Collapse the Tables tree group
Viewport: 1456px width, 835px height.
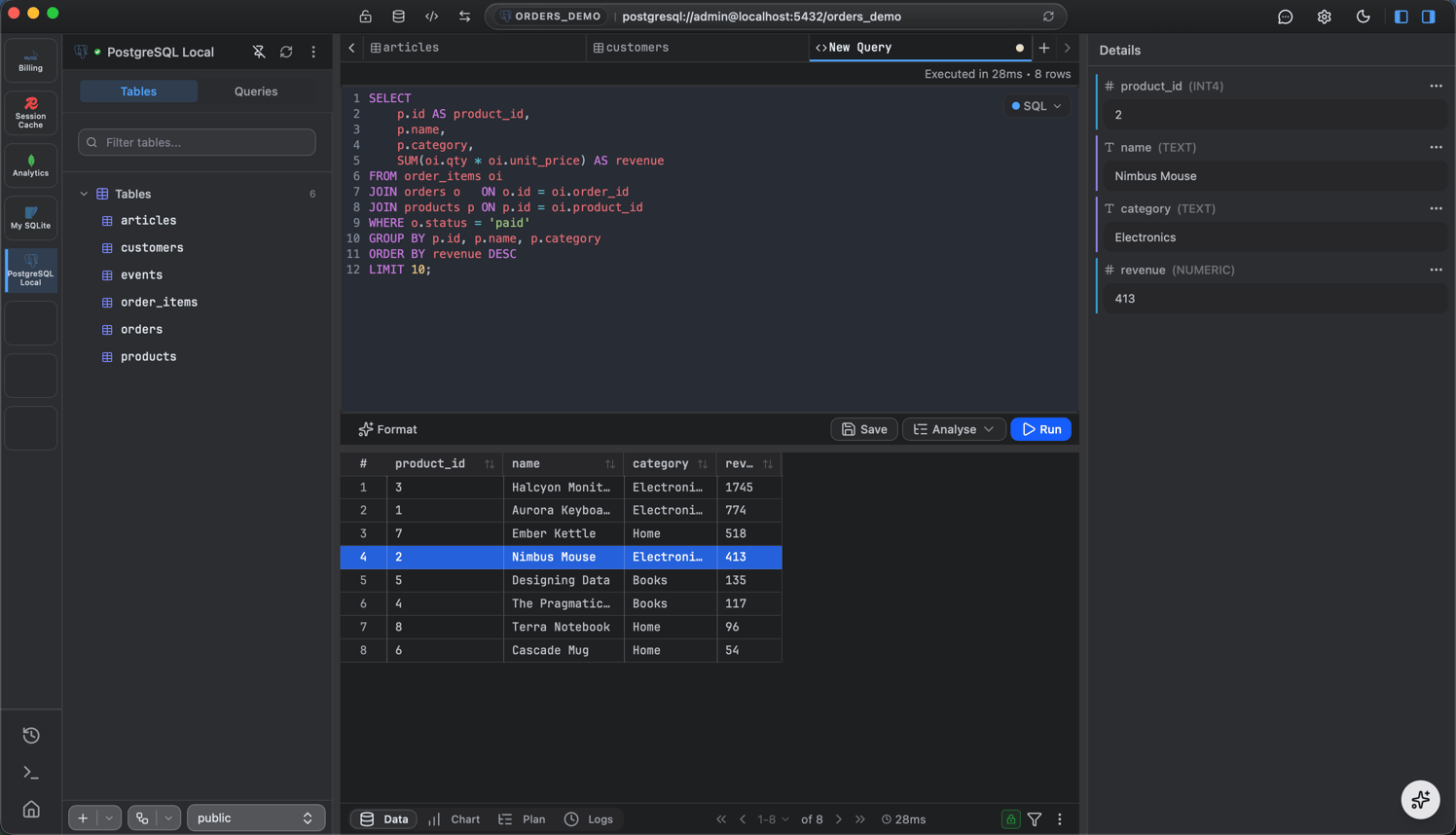tap(84, 194)
